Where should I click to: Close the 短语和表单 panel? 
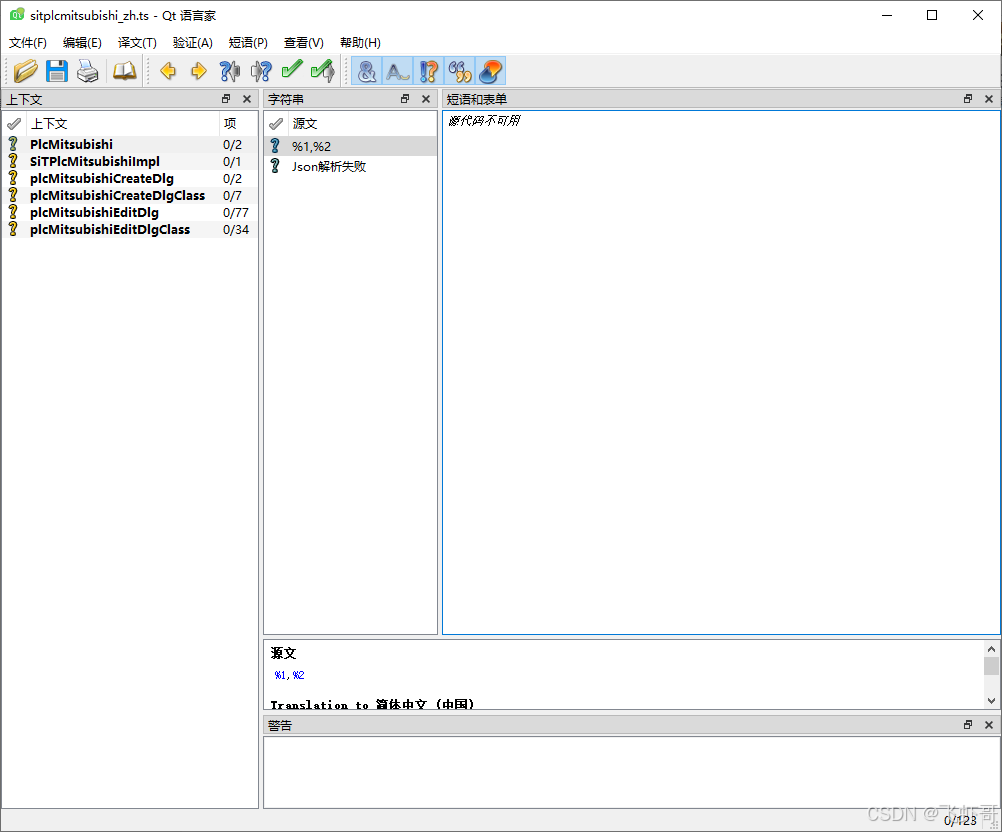(989, 99)
